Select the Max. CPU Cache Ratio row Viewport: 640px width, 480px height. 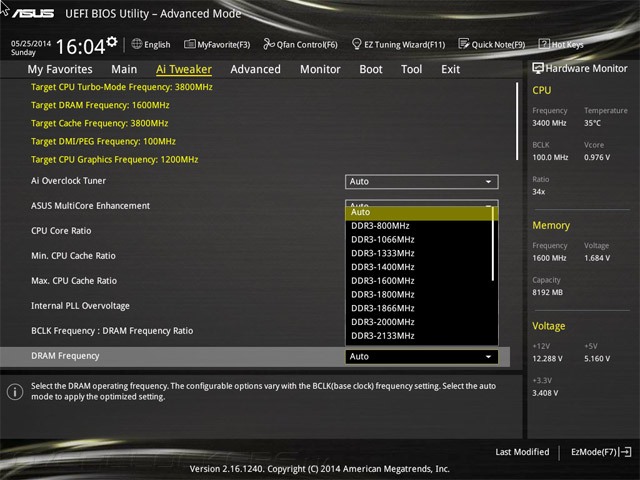74,281
